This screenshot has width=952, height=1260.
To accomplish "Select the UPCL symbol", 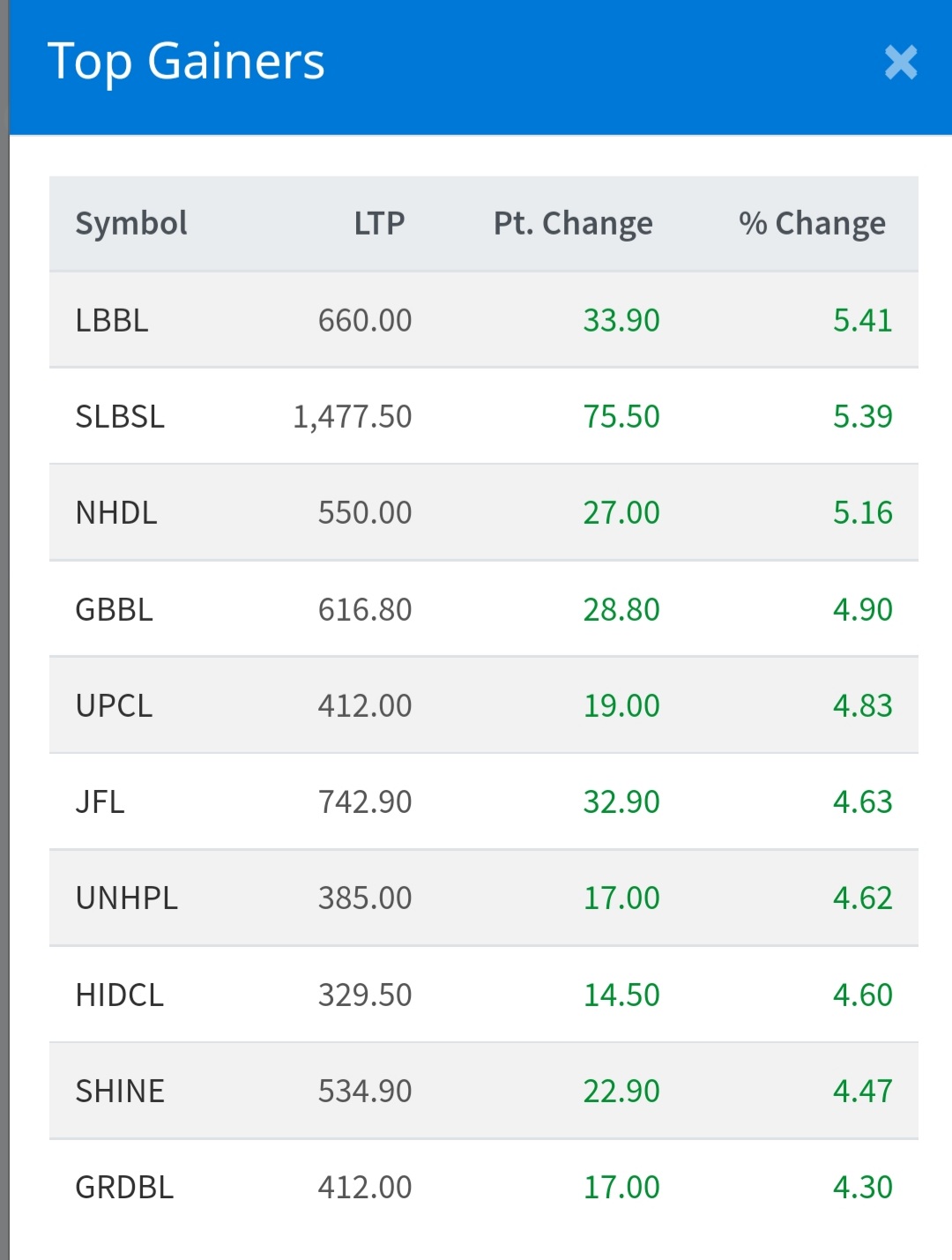I will coord(115,705).
